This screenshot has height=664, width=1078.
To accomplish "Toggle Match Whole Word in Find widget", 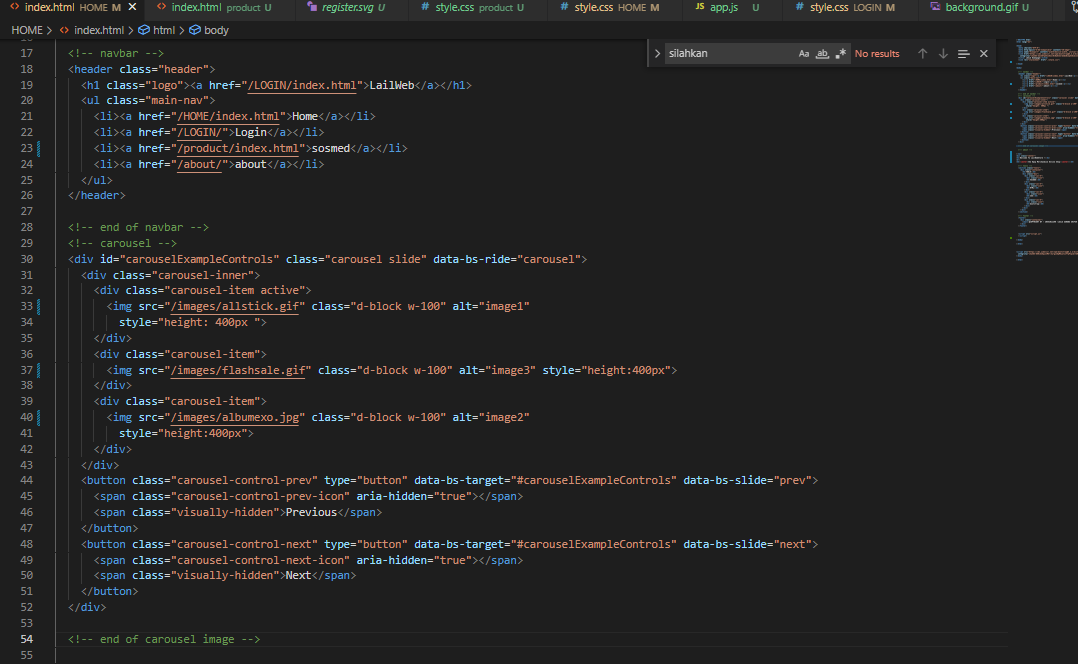I will [x=822, y=54].
